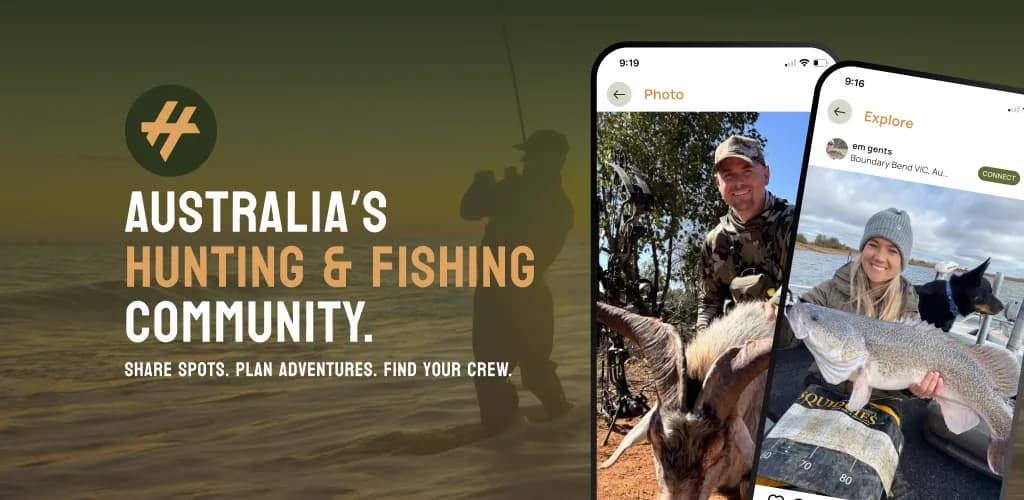1024x500 pixels.
Task: Tap the Wi-Fi icon in Photo status bar
Action: pyautogui.click(x=804, y=63)
